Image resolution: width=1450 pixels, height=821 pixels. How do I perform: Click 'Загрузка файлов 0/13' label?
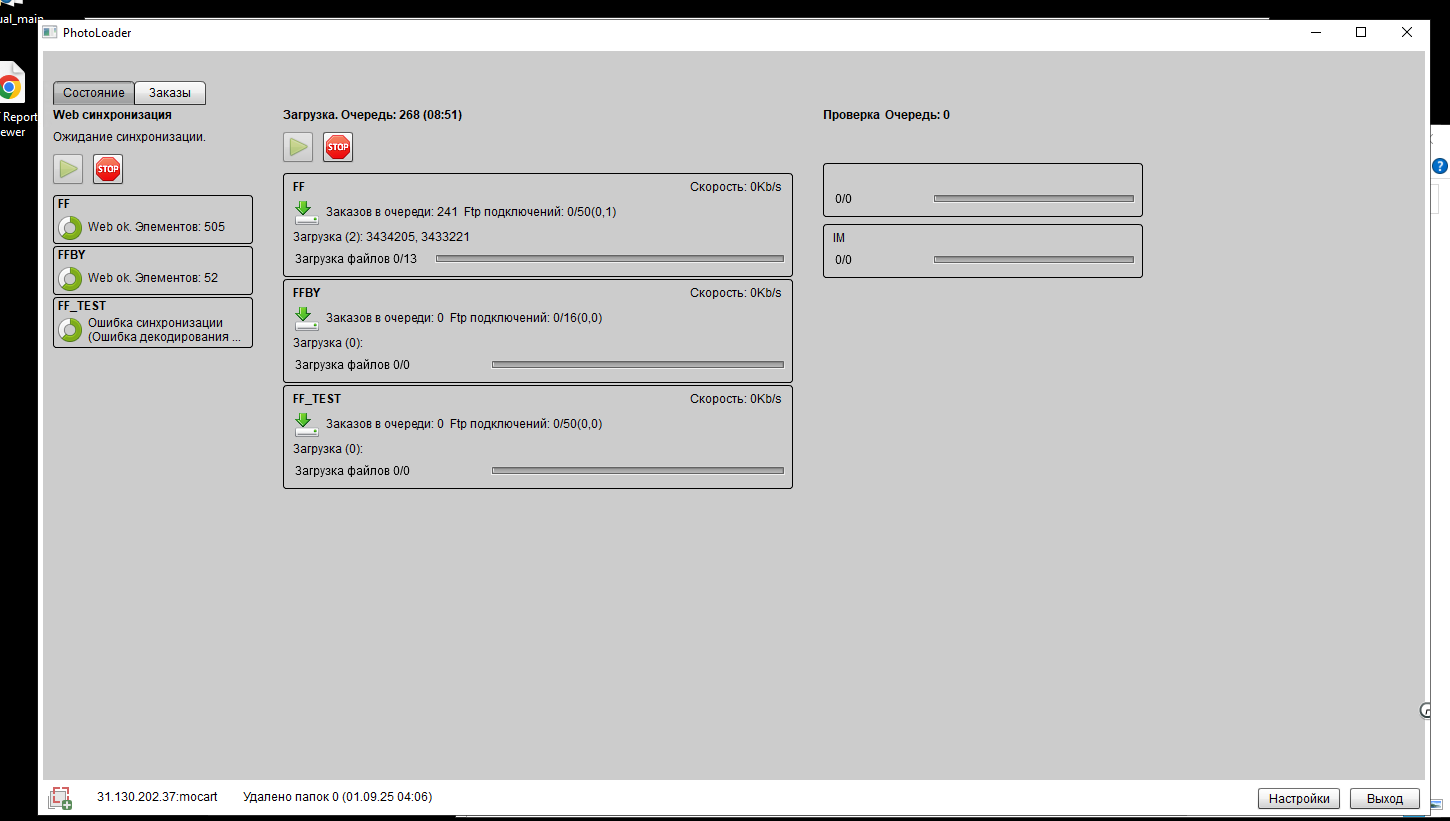pyautogui.click(x=356, y=259)
